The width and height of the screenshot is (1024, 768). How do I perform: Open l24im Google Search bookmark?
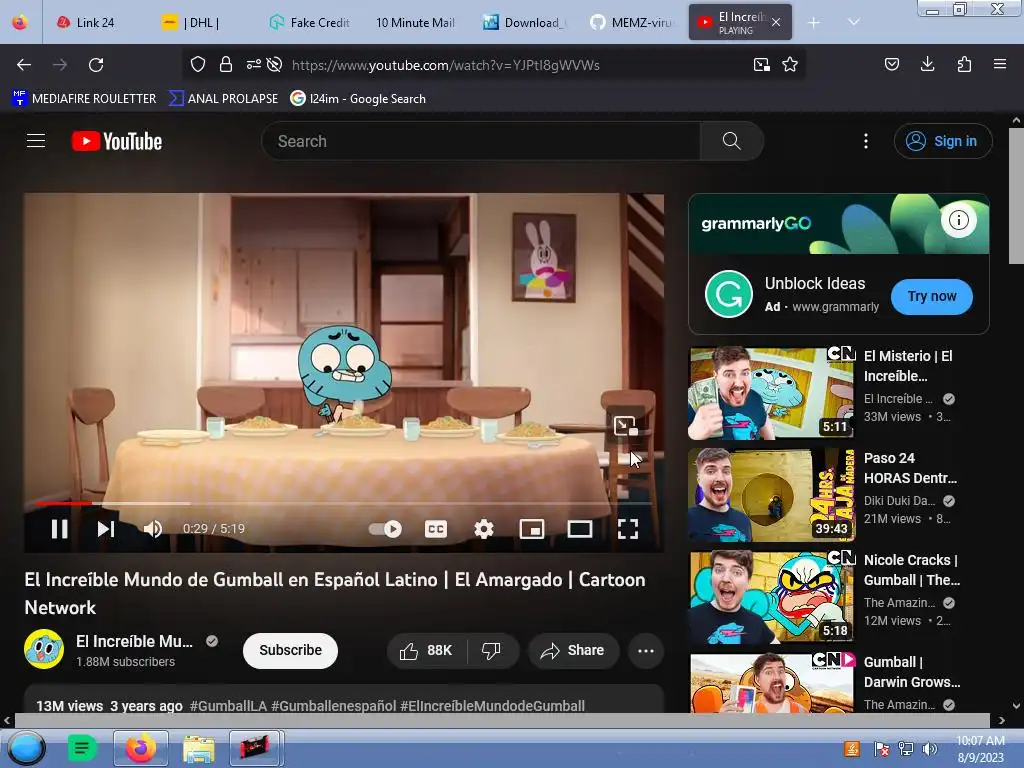pos(358,99)
